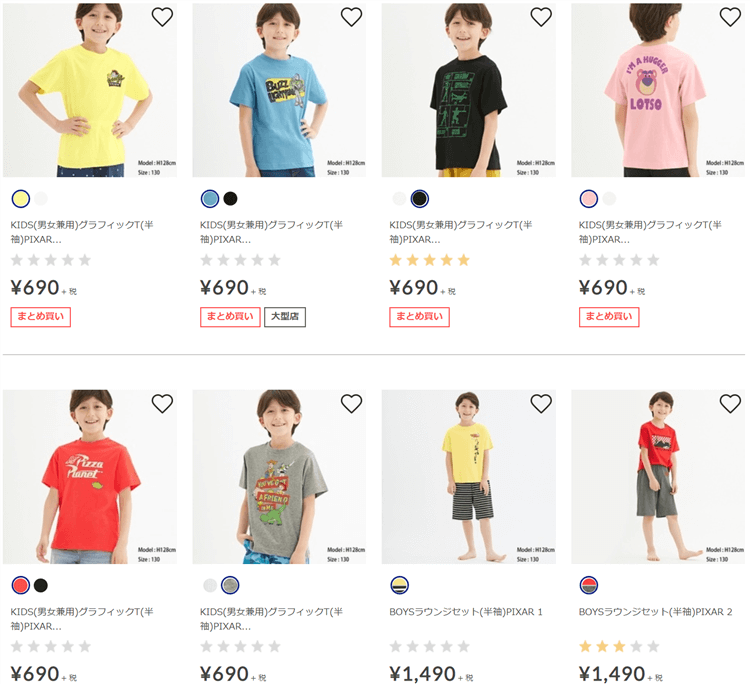Click 大型店 tag under blue tee

point(285,317)
